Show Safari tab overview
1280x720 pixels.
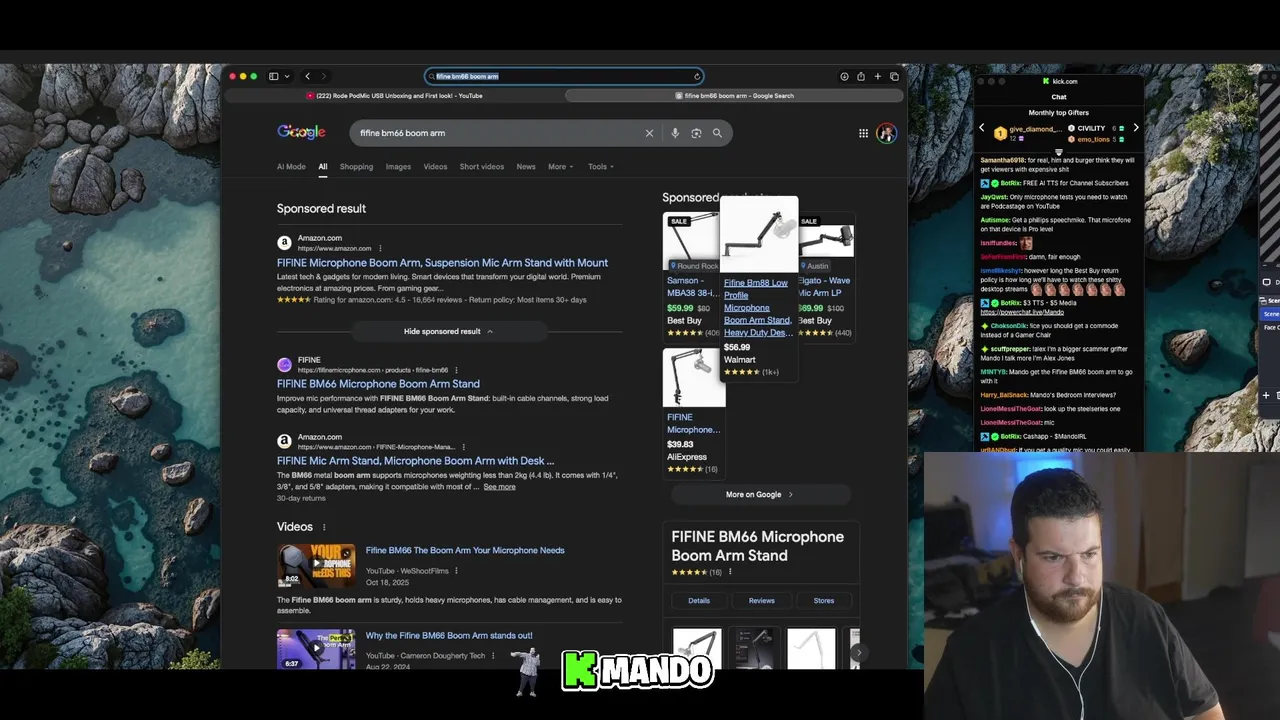(894, 76)
